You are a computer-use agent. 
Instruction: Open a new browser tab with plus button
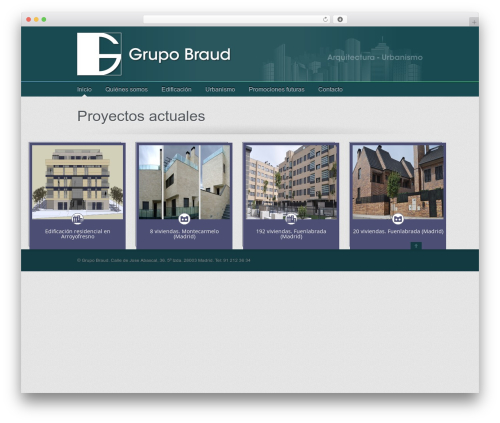click(474, 22)
